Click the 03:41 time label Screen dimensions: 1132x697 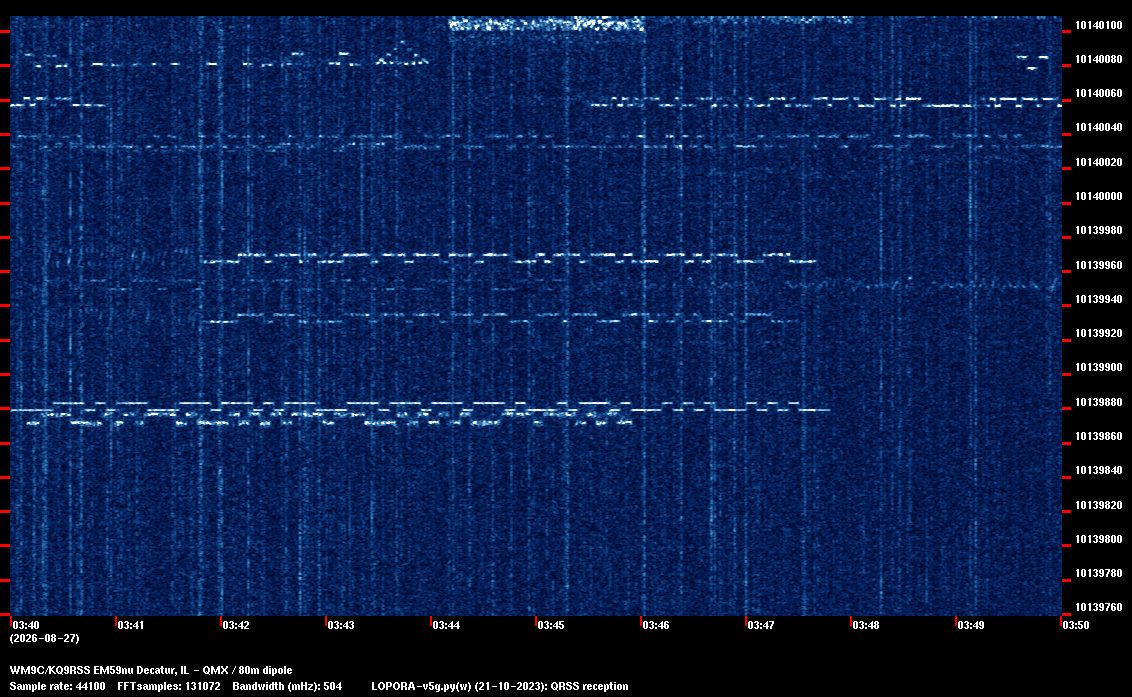coord(131,625)
